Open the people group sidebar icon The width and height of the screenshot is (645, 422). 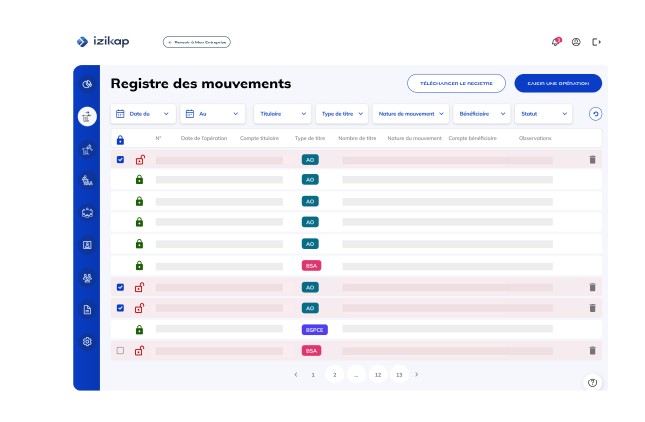pos(87,278)
